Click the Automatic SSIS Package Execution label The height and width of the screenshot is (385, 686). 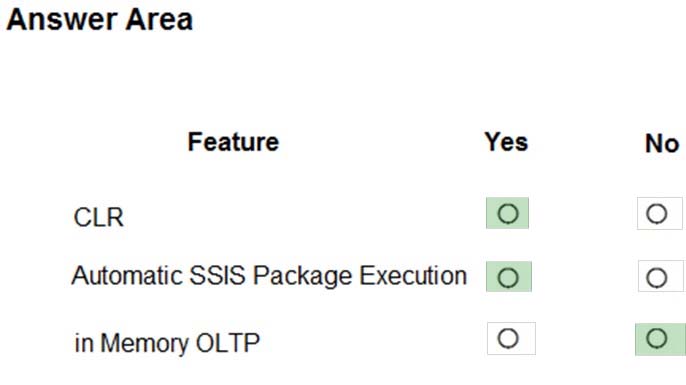pyautogui.click(x=269, y=276)
